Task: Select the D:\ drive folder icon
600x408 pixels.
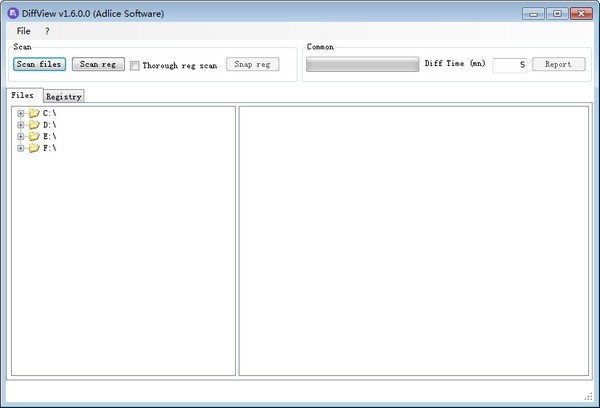Action: [x=34, y=125]
